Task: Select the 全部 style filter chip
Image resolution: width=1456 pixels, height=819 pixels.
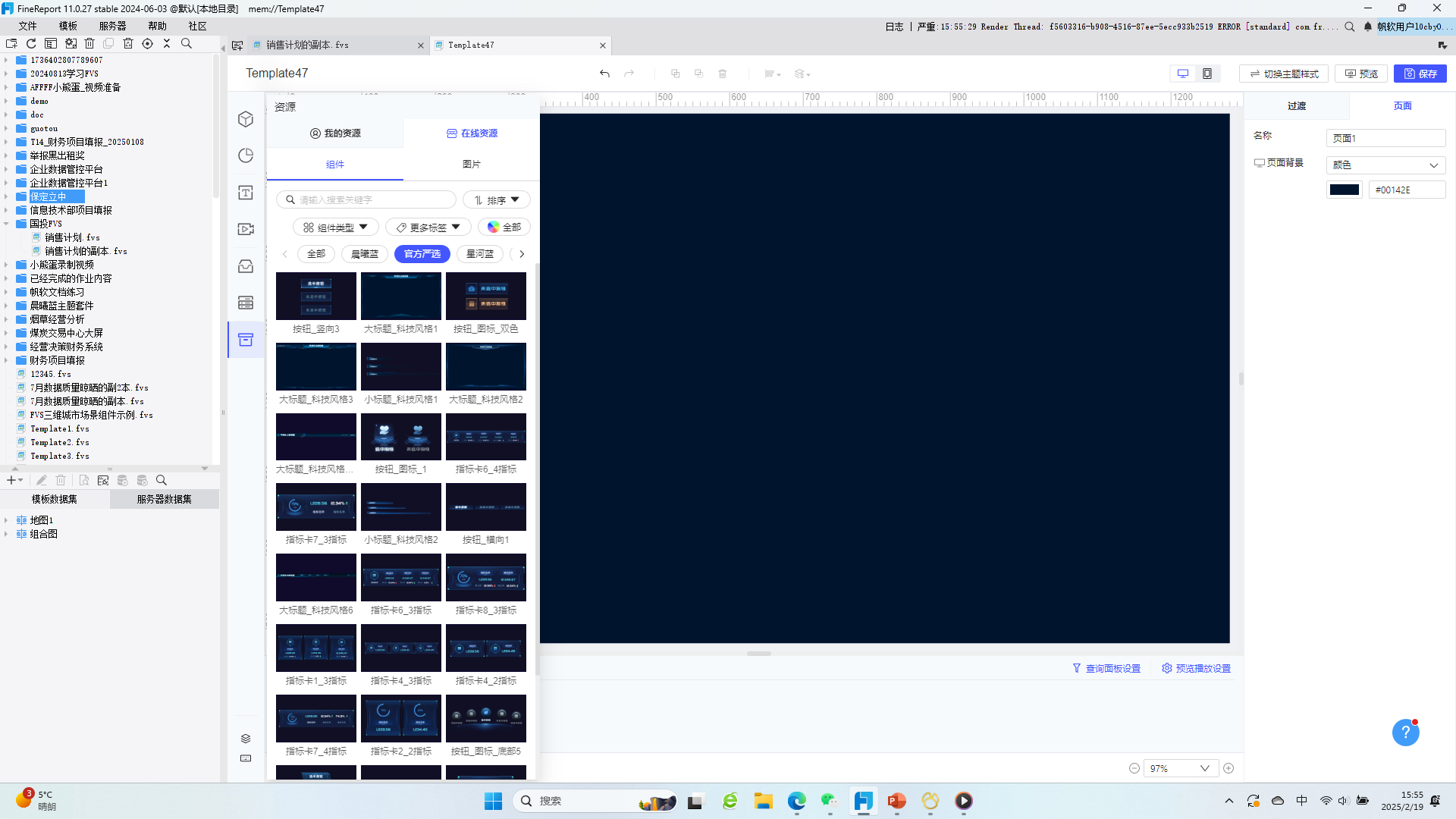Action: 316,254
